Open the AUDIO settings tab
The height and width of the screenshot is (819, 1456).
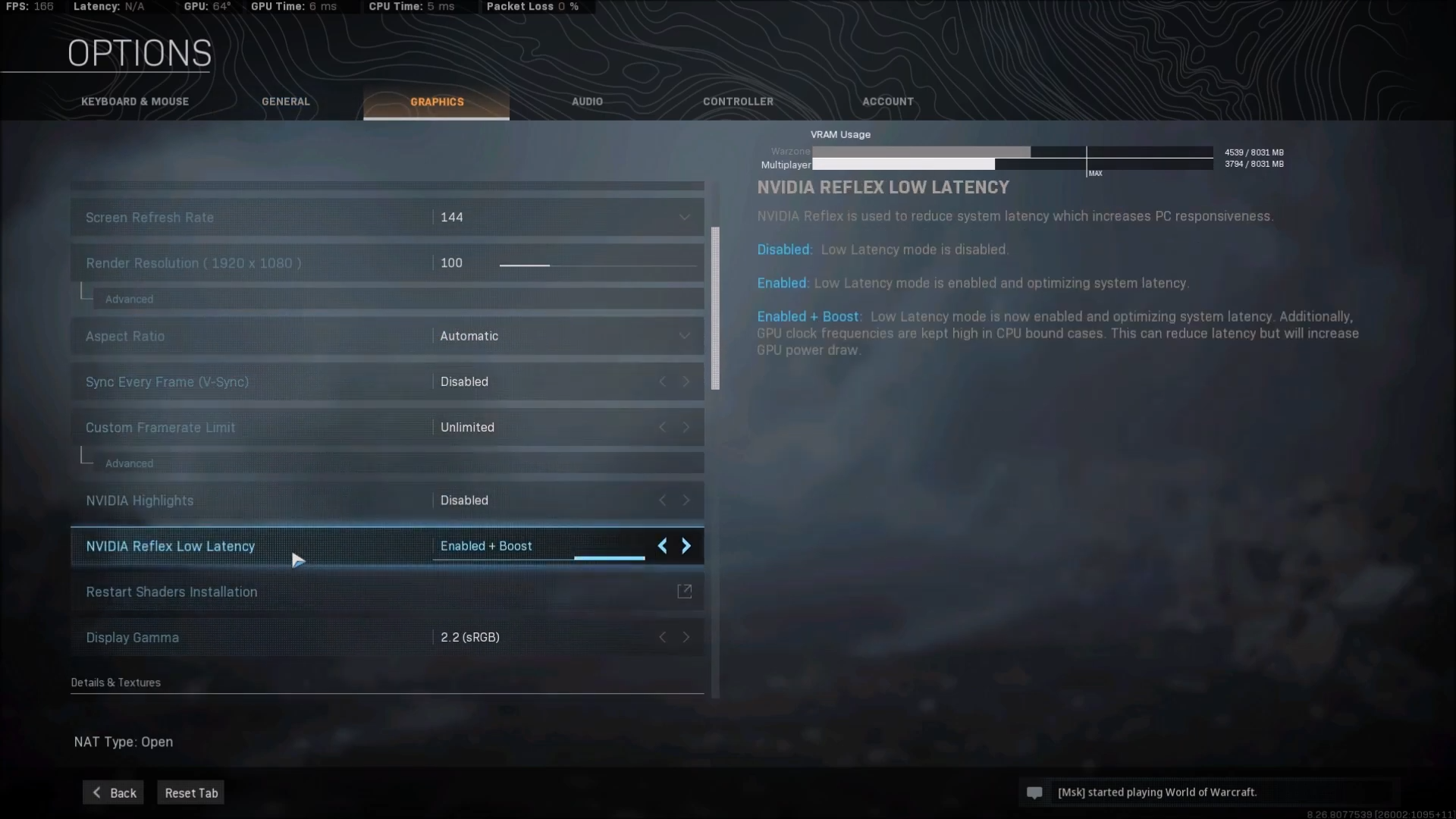586,101
